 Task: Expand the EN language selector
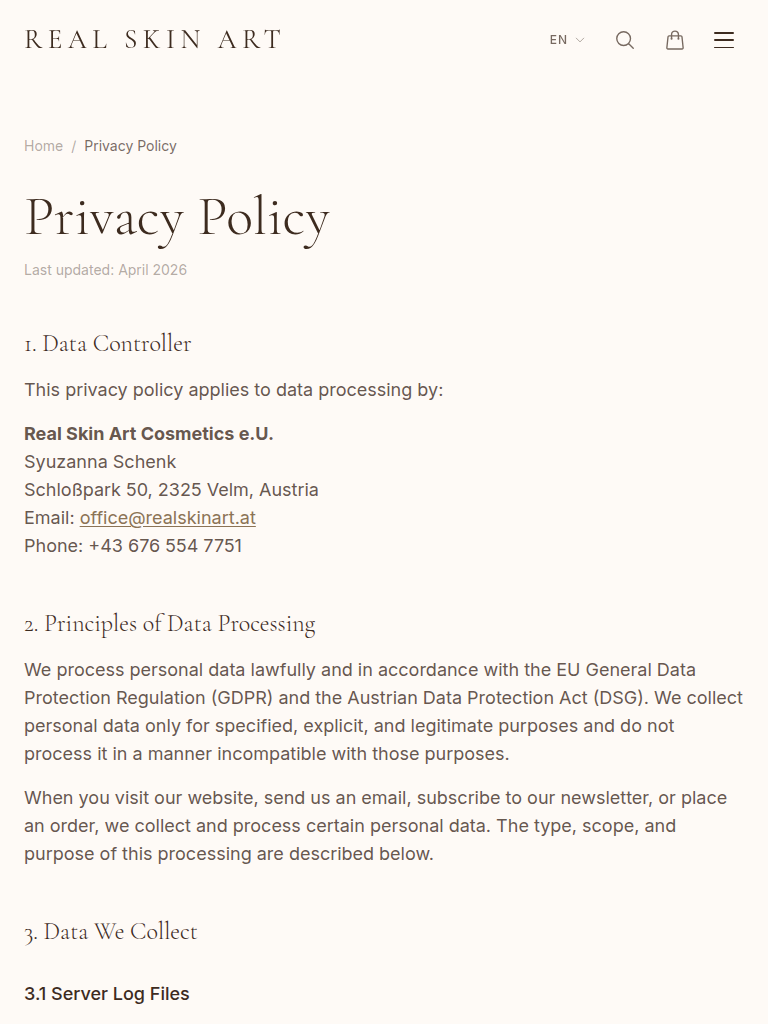click(x=559, y=40)
